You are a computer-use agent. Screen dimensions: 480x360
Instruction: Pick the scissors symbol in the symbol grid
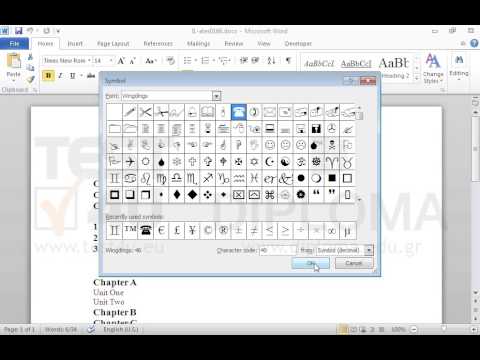(145, 112)
